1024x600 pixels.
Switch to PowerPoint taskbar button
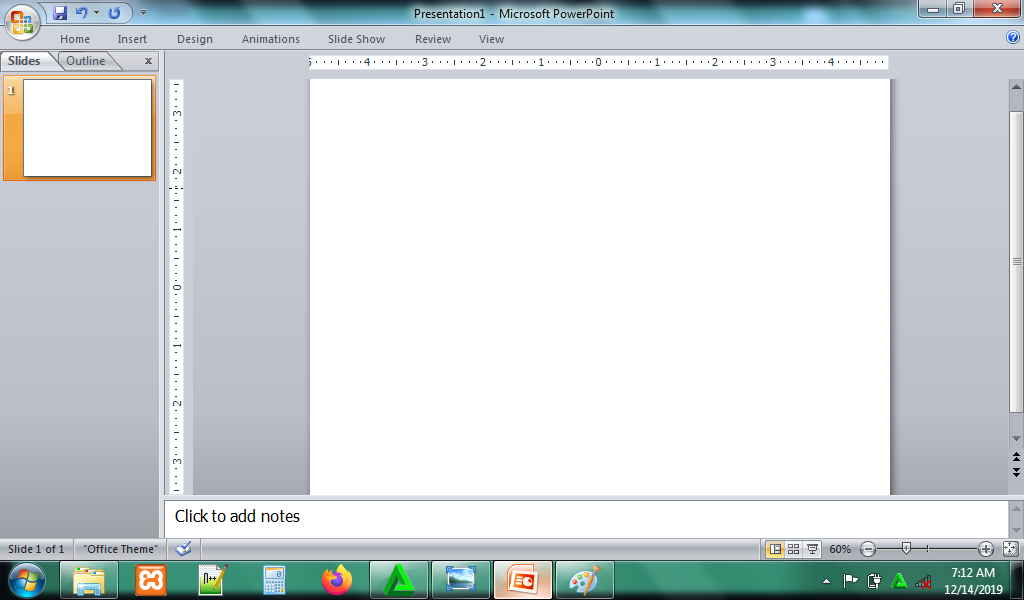(522, 580)
